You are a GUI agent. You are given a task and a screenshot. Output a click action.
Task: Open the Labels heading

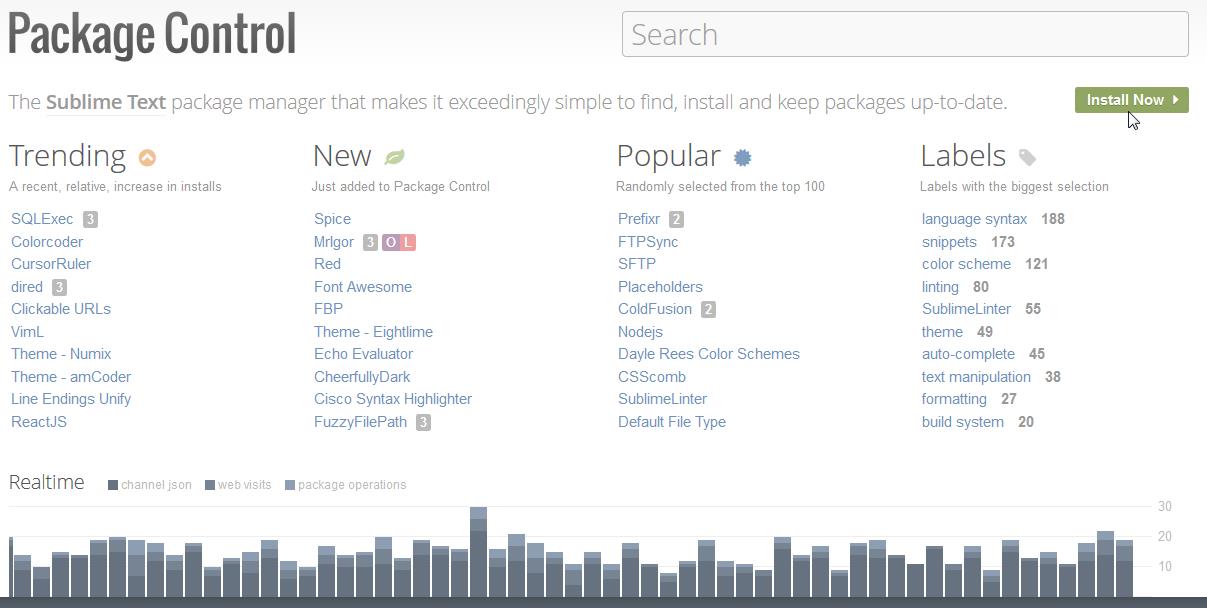point(963,156)
